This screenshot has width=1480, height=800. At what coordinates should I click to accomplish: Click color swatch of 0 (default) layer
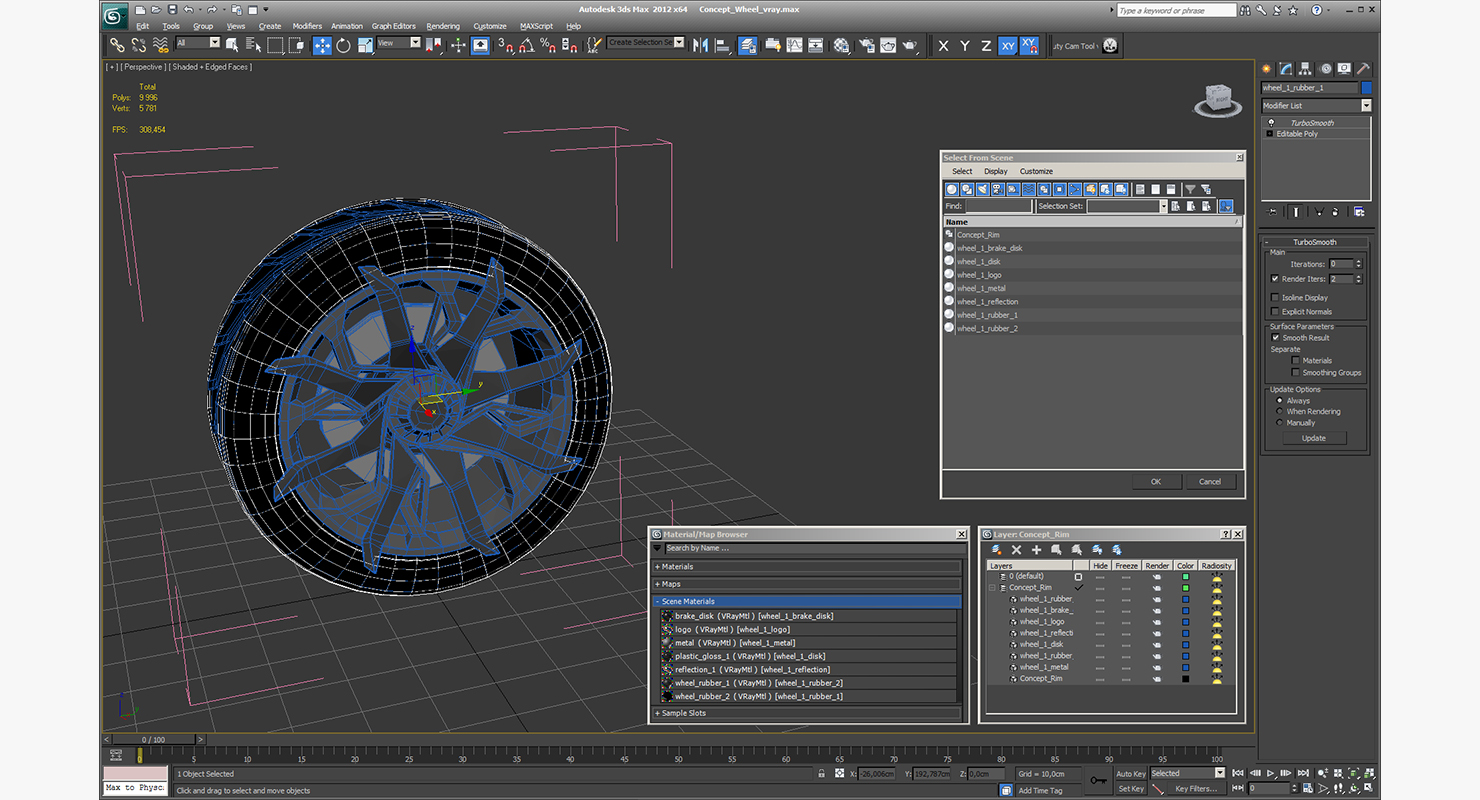click(1185, 576)
